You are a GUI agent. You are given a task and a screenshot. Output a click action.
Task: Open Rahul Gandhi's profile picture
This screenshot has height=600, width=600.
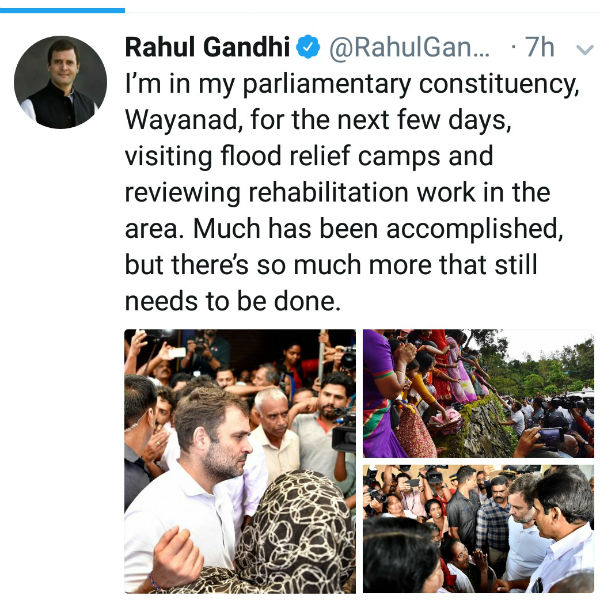coord(60,82)
